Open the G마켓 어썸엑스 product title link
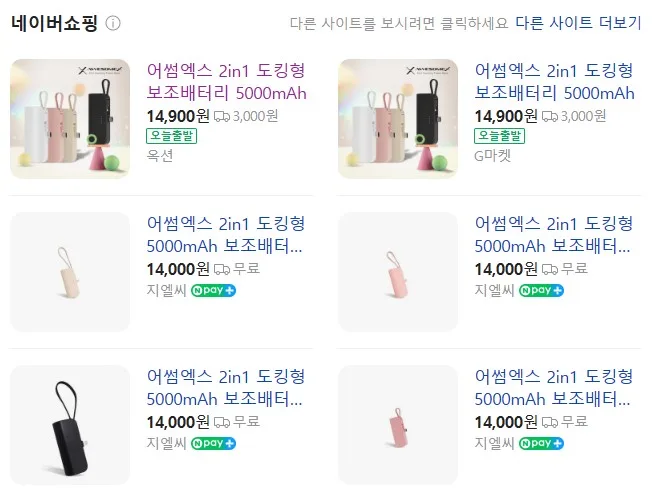 coord(554,81)
